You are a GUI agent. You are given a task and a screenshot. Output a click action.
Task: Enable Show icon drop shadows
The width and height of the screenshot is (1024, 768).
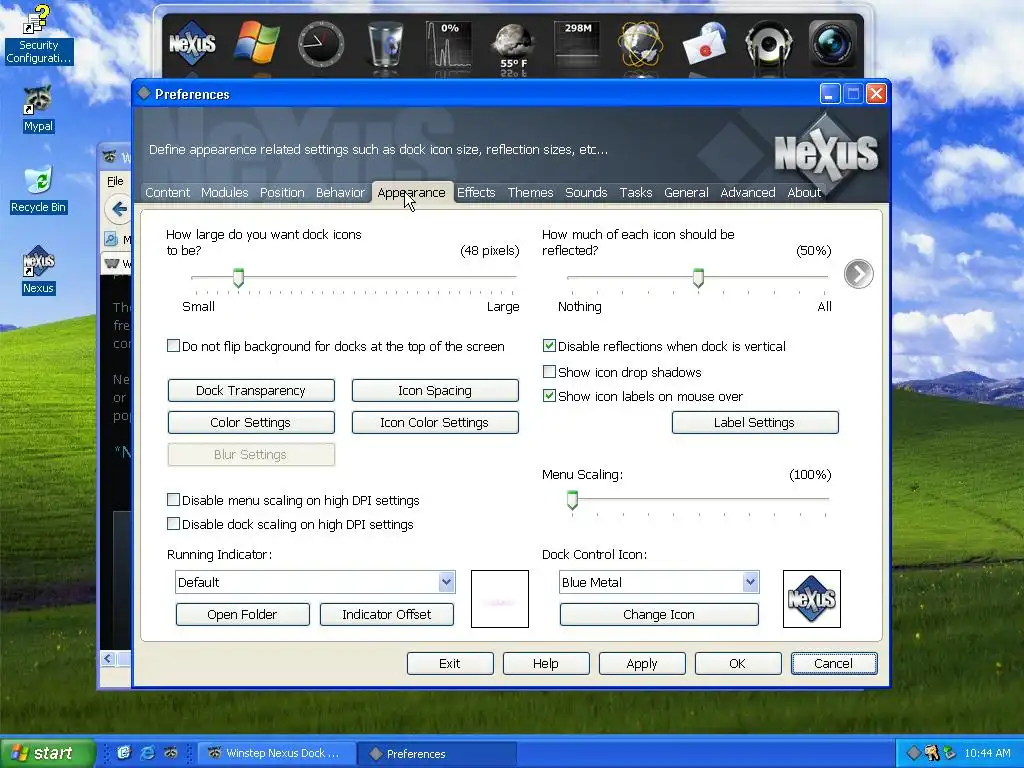[x=549, y=372]
